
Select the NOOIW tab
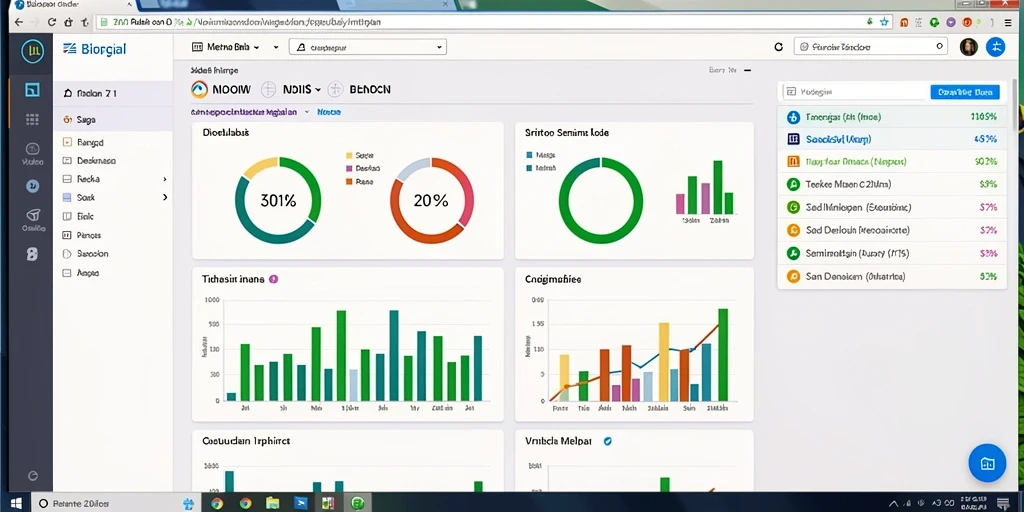pyautogui.click(x=221, y=89)
